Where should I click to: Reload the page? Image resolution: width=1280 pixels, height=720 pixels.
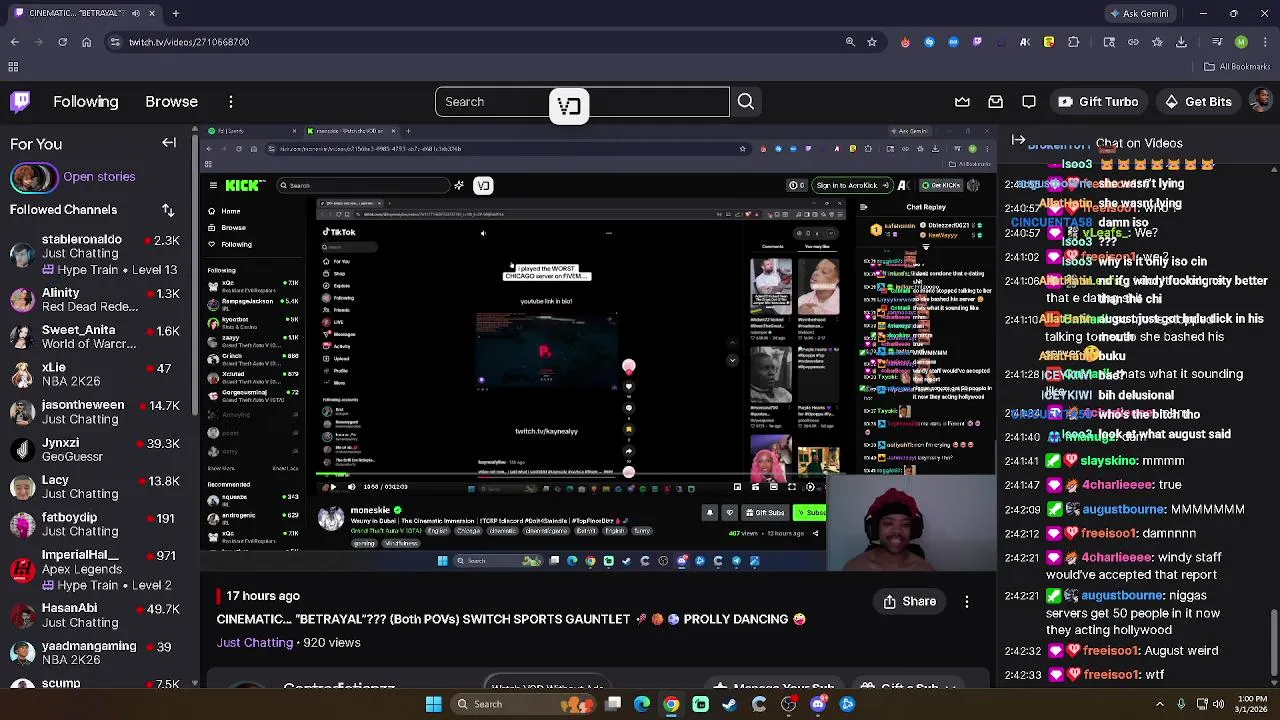coord(62,42)
